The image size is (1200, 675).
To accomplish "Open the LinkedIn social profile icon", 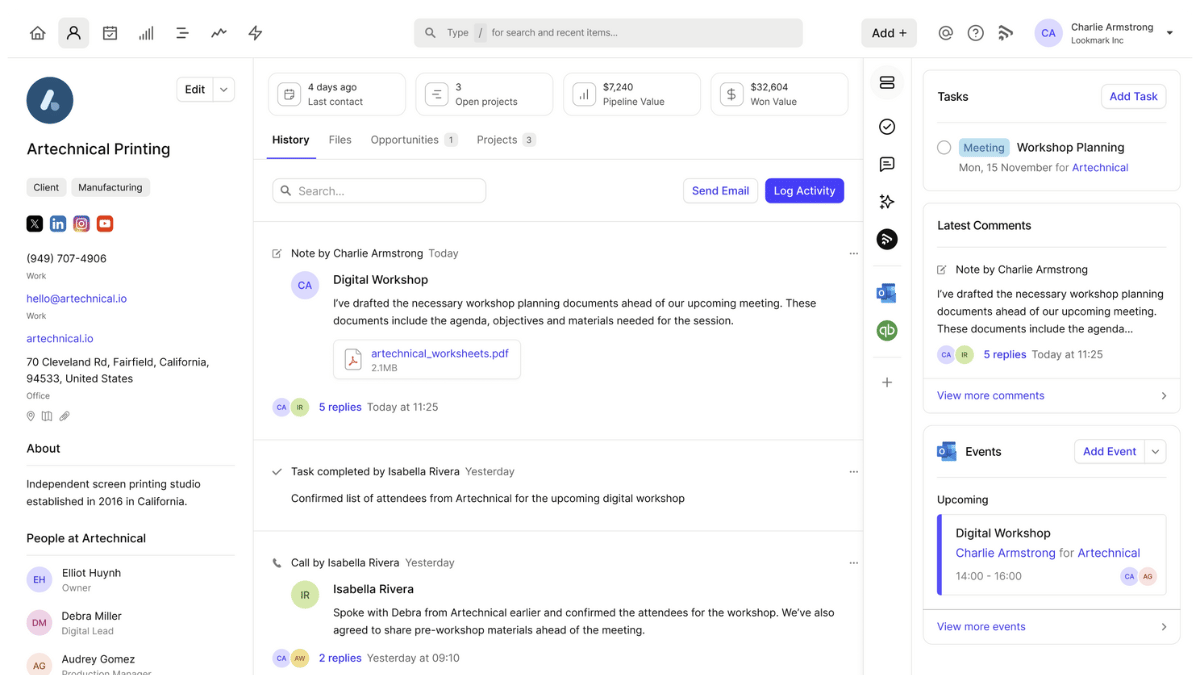I will tap(58, 224).
